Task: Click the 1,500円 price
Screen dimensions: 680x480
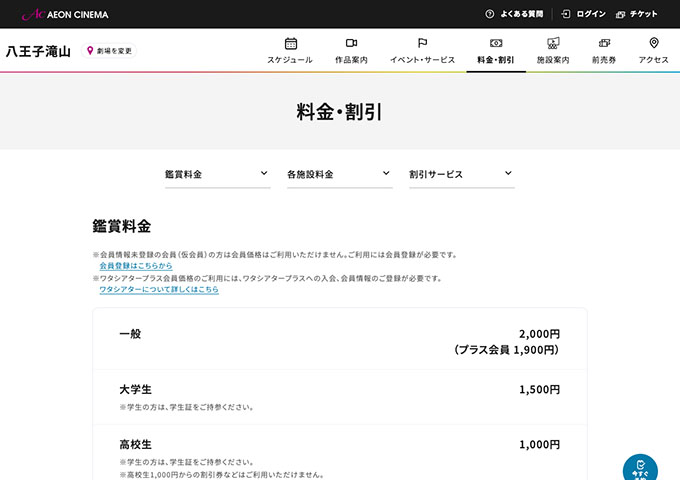Action: (x=539, y=389)
